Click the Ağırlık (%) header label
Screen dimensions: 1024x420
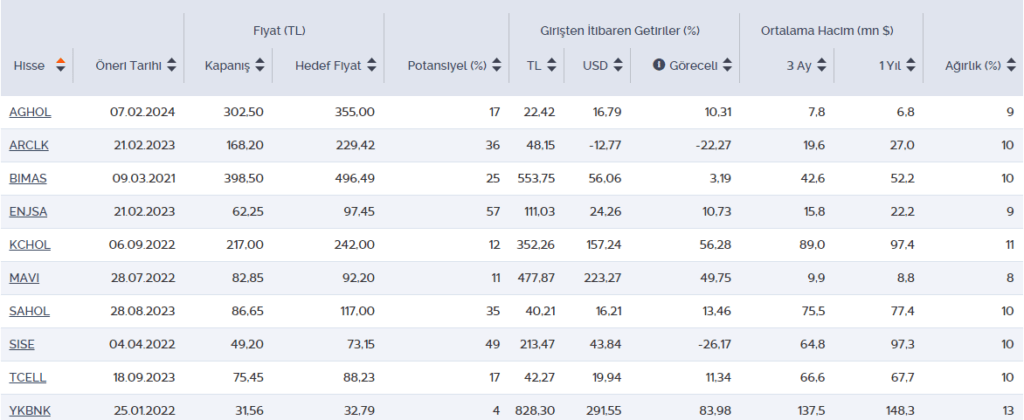973,65
